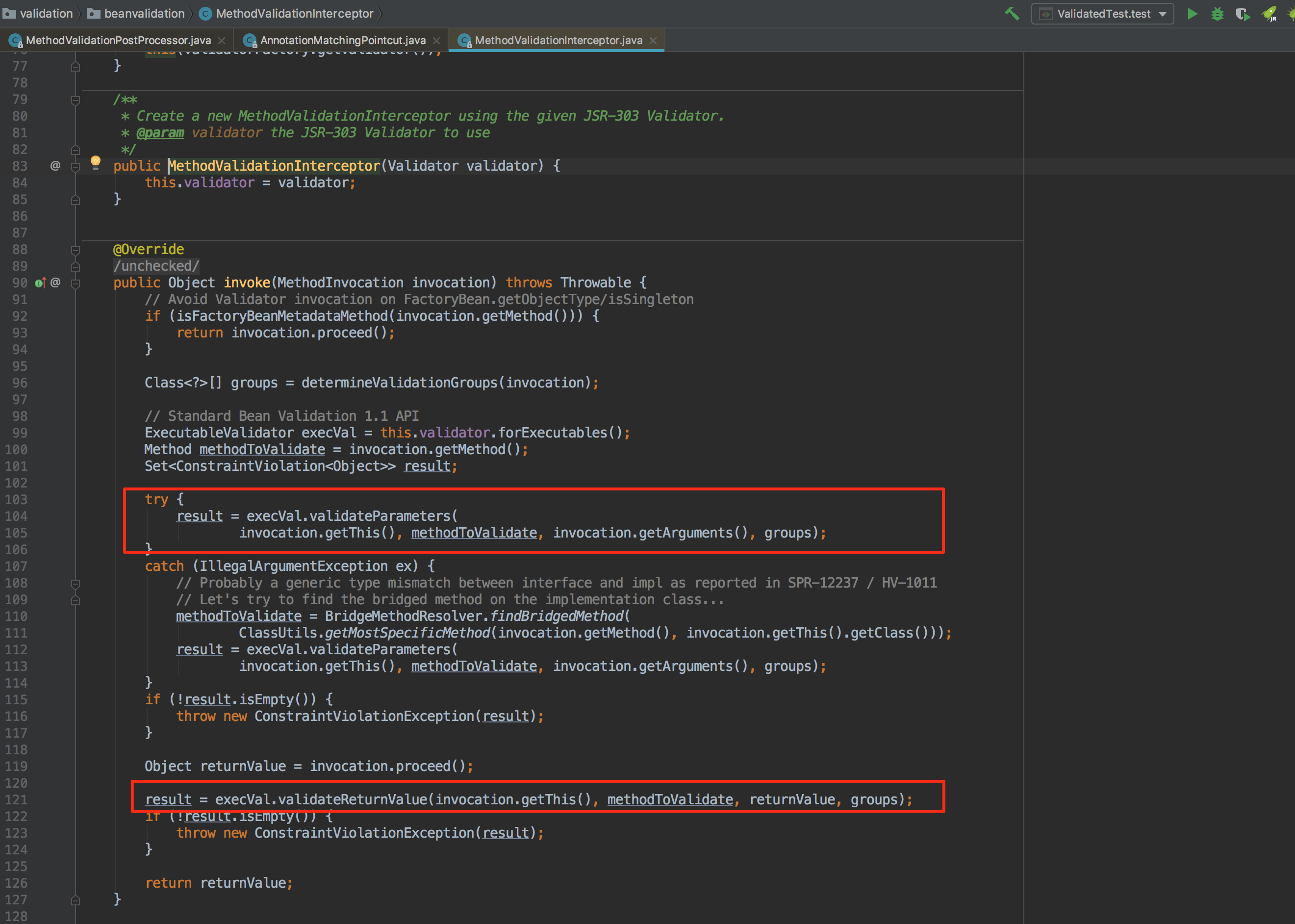The height and width of the screenshot is (924, 1295).
Task: Click the beanvalidation breadcrumb folder
Action: click(144, 14)
